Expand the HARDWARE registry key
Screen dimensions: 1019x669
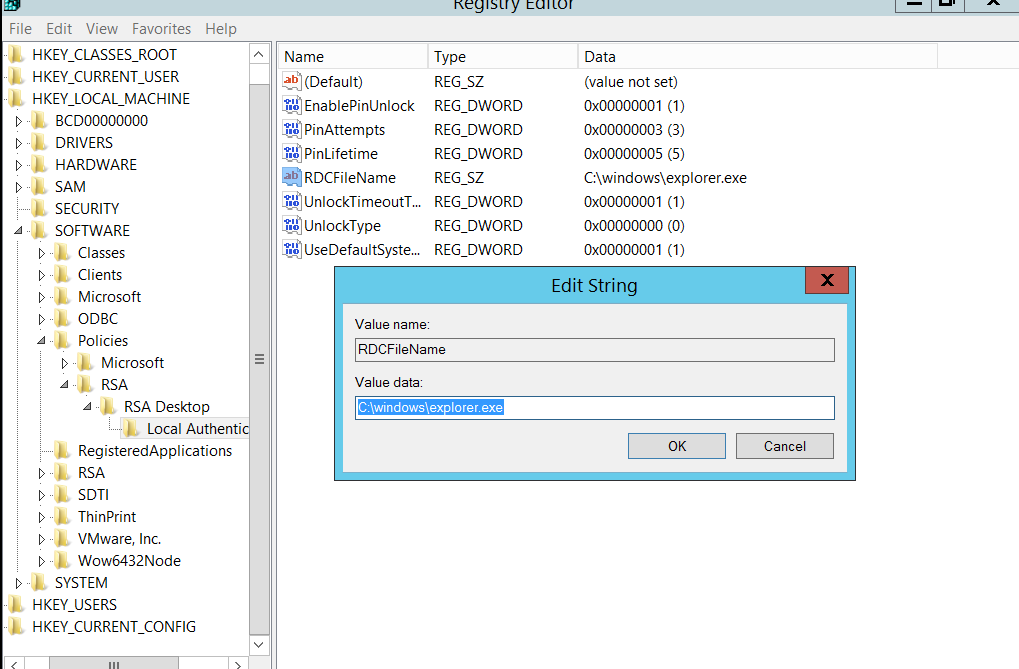click(19, 165)
